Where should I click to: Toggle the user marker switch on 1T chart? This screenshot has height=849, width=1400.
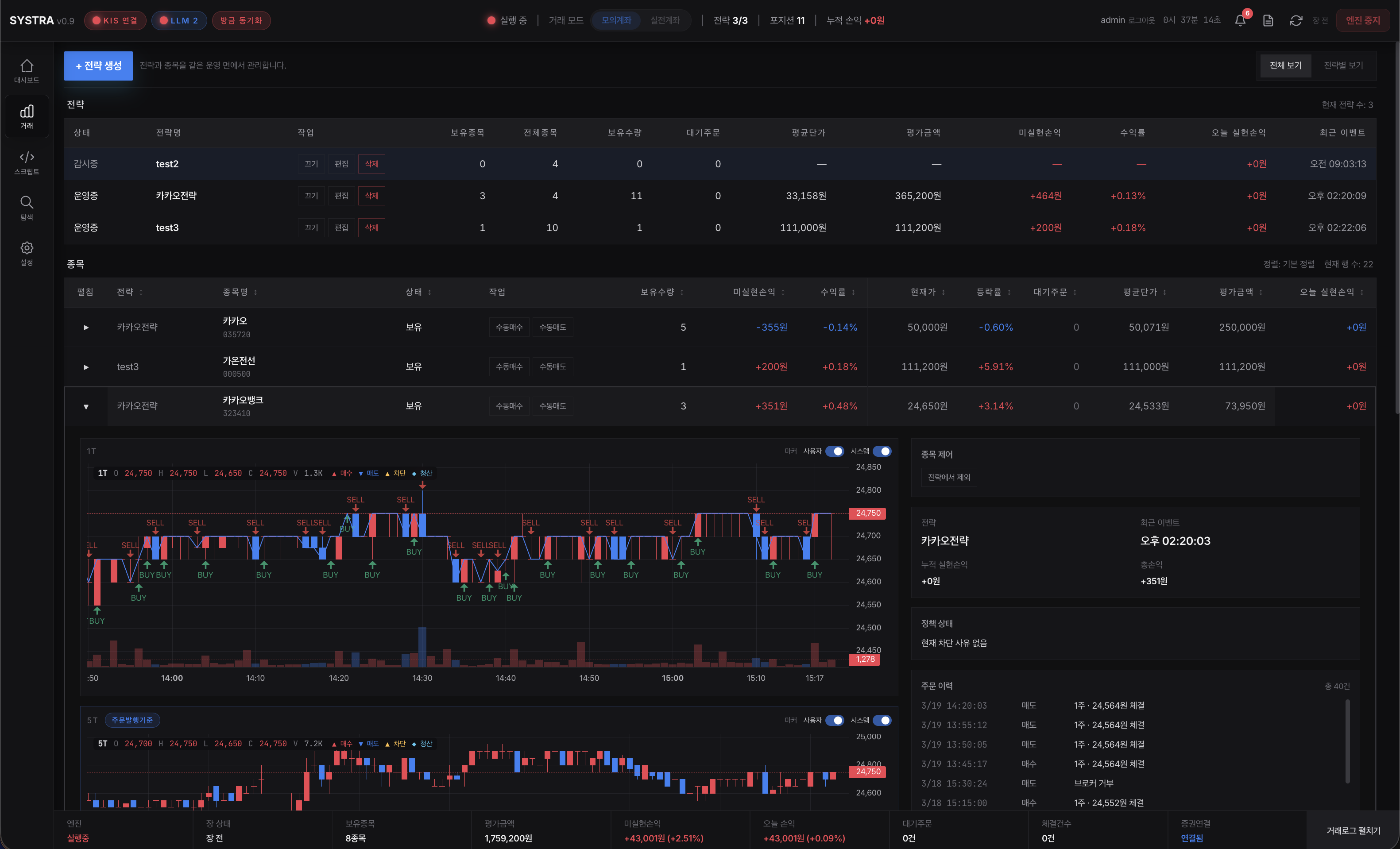click(x=835, y=451)
